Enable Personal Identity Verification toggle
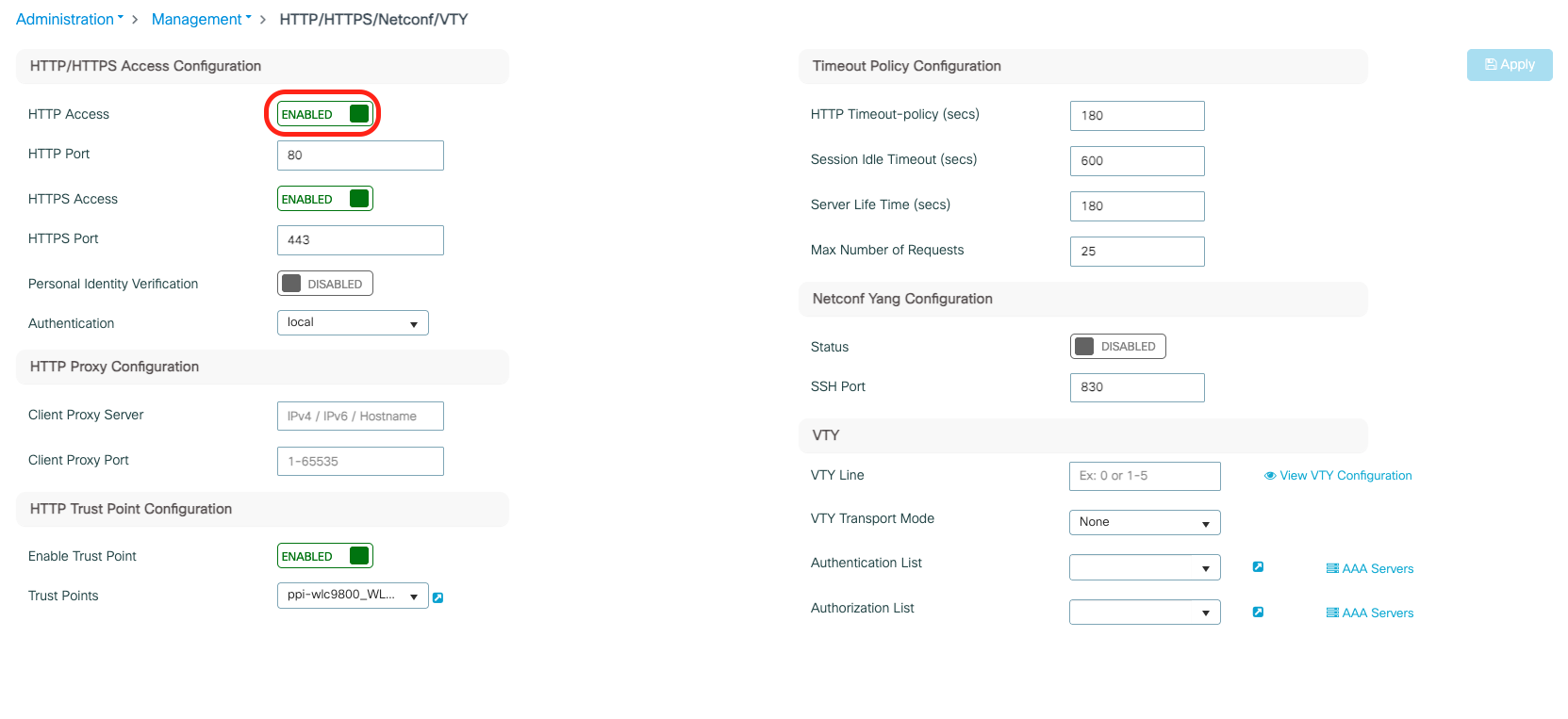 click(325, 284)
